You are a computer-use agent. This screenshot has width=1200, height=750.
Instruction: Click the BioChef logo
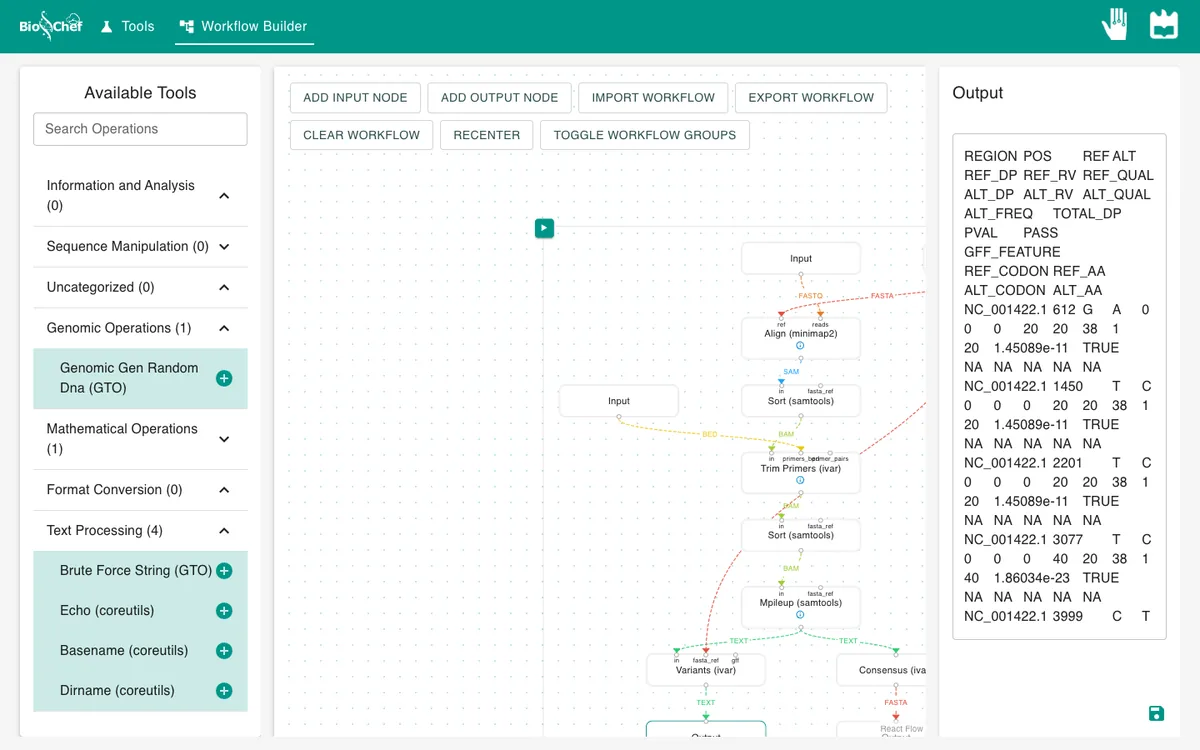[51, 26]
